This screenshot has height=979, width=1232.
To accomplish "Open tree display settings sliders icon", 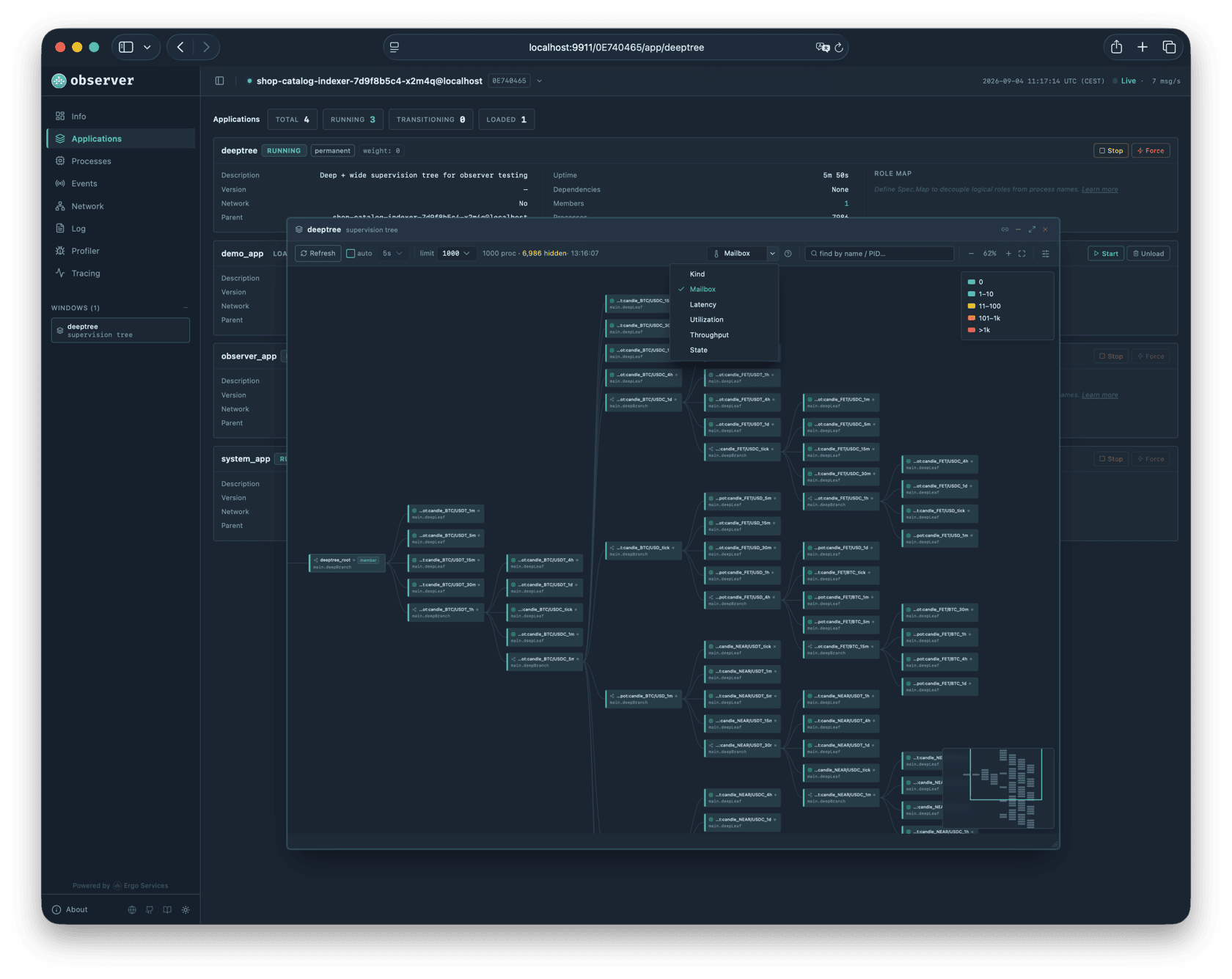I will tap(1046, 254).
